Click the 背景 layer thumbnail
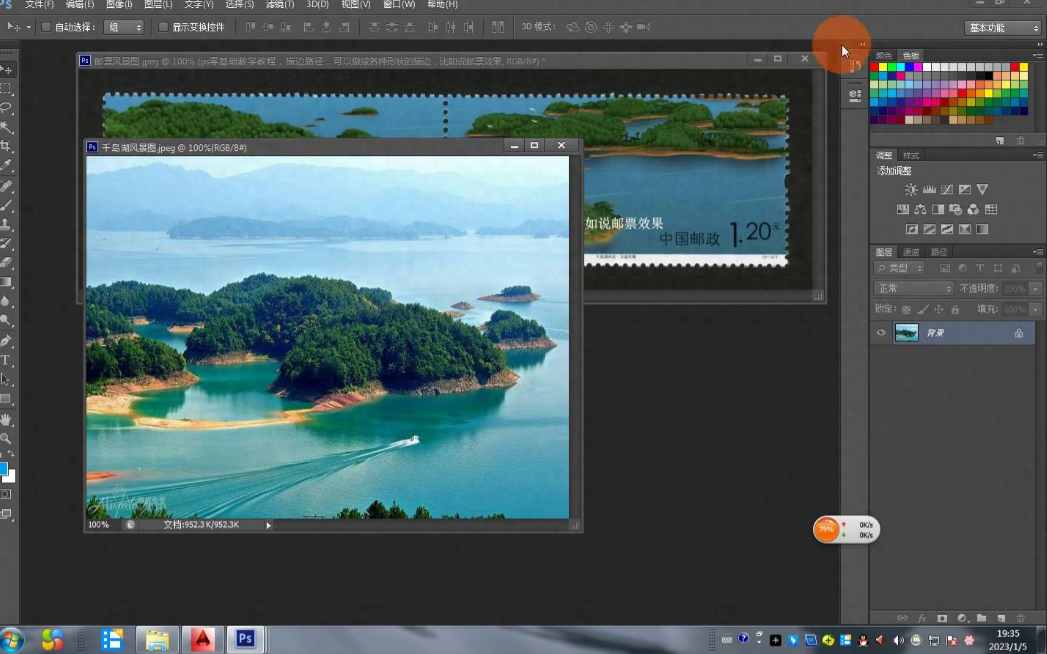This screenshot has width=1047, height=654. (906, 333)
